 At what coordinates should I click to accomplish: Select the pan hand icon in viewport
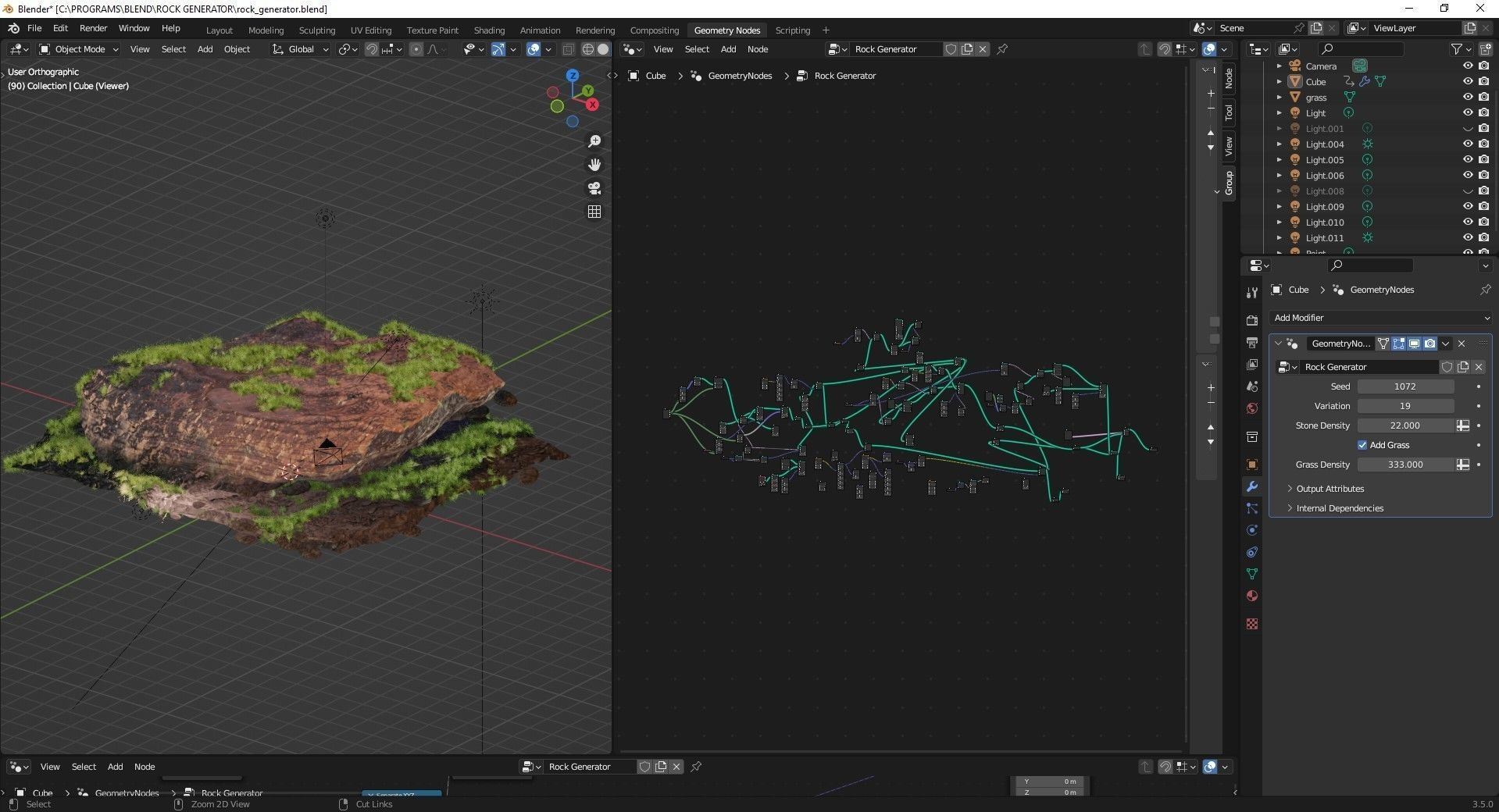[x=594, y=165]
